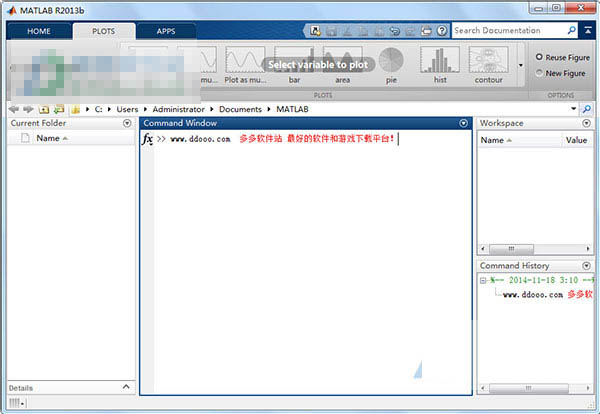Click the up-one-level folder icon

click(44, 110)
